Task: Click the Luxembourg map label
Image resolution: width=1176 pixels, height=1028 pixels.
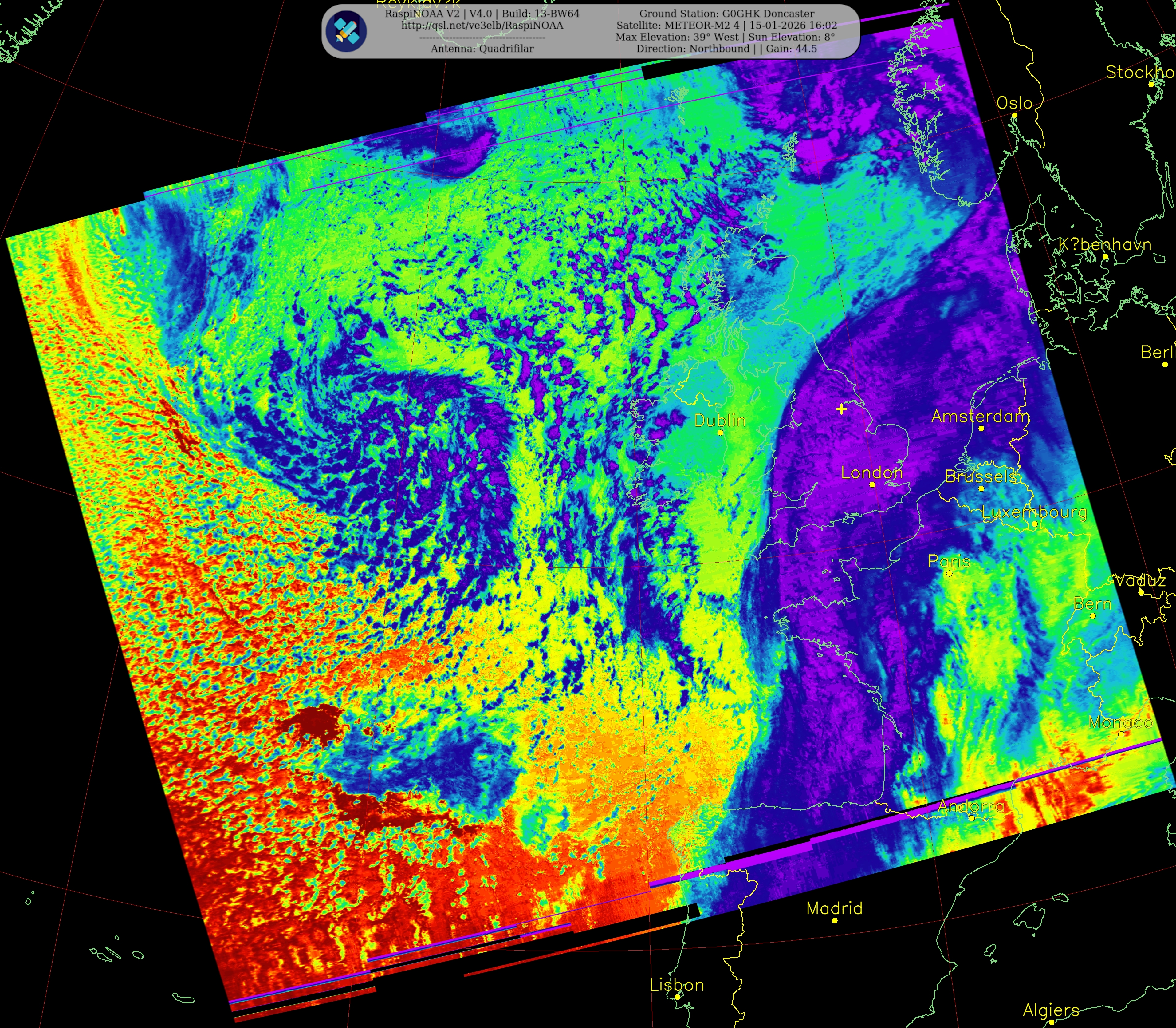Action: 1034,512
